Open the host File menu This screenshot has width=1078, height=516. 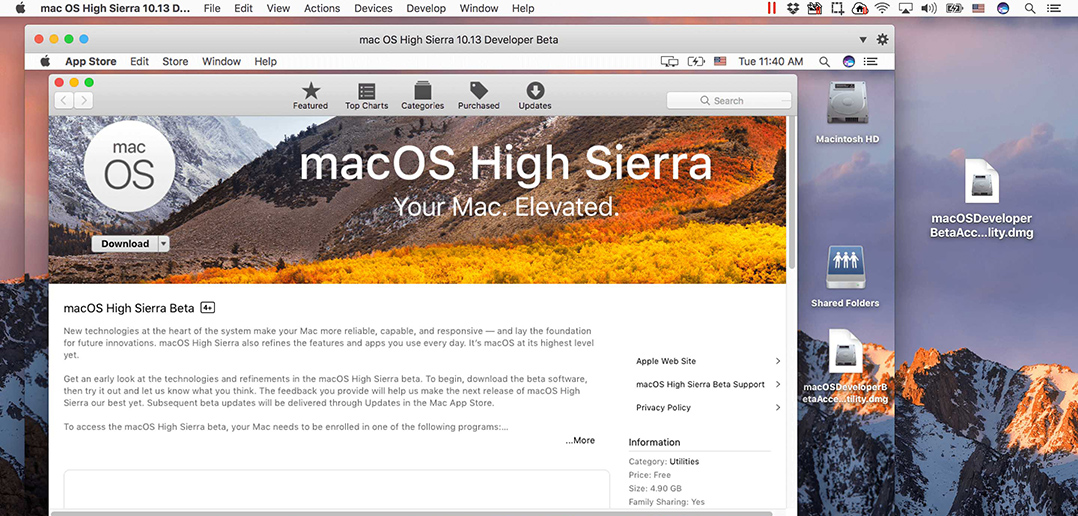coord(212,8)
